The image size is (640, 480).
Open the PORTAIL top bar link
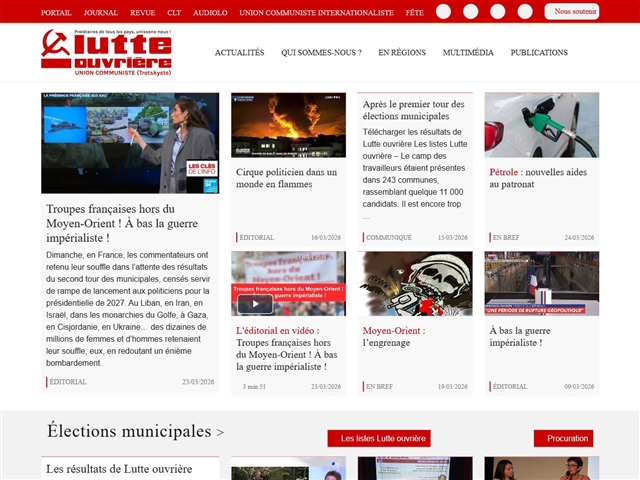coord(56,13)
